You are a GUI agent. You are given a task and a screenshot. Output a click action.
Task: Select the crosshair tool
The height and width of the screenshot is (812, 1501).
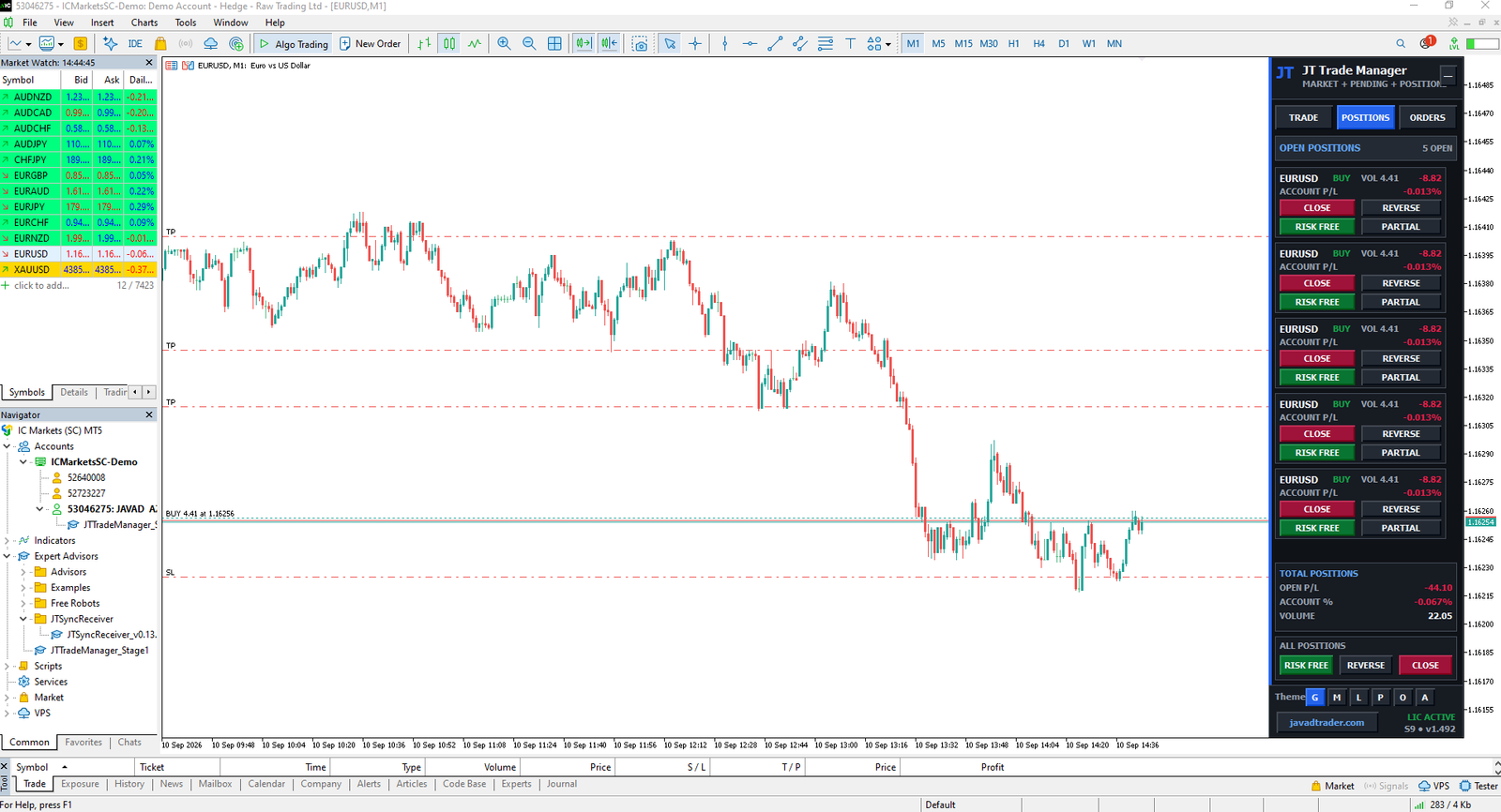(695, 43)
